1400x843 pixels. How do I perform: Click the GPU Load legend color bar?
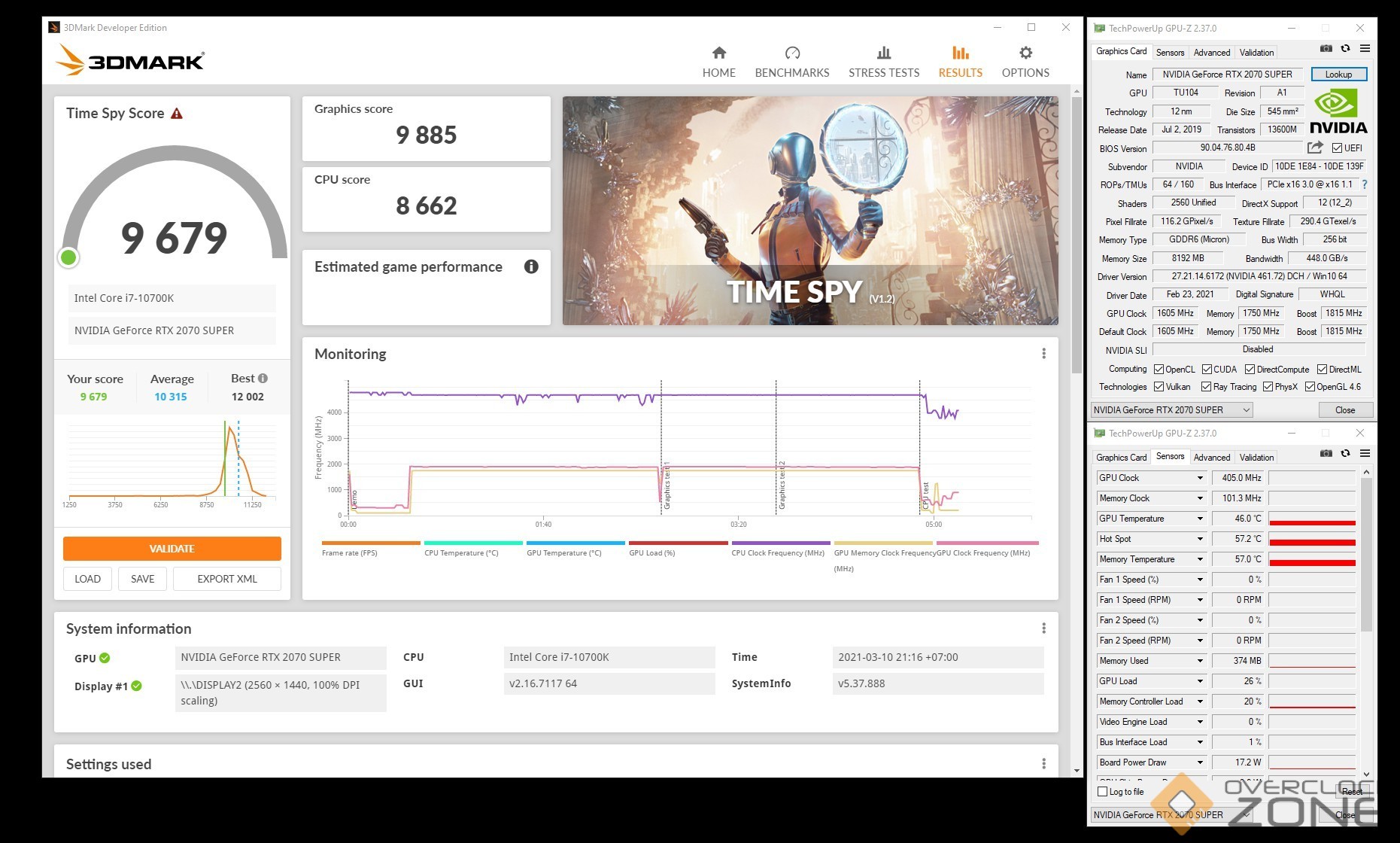click(x=678, y=543)
